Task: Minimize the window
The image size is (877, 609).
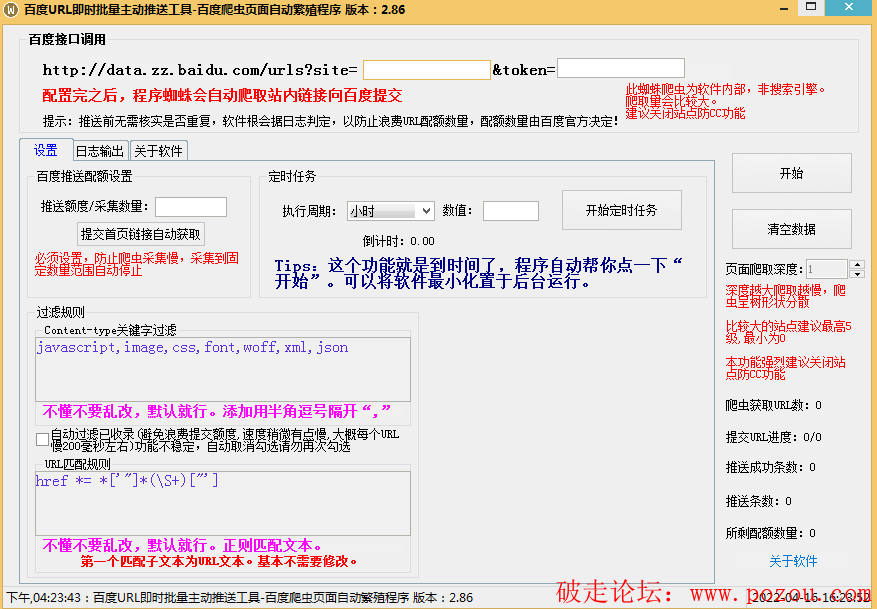Action: pyautogui.click(x=784, y=7)
